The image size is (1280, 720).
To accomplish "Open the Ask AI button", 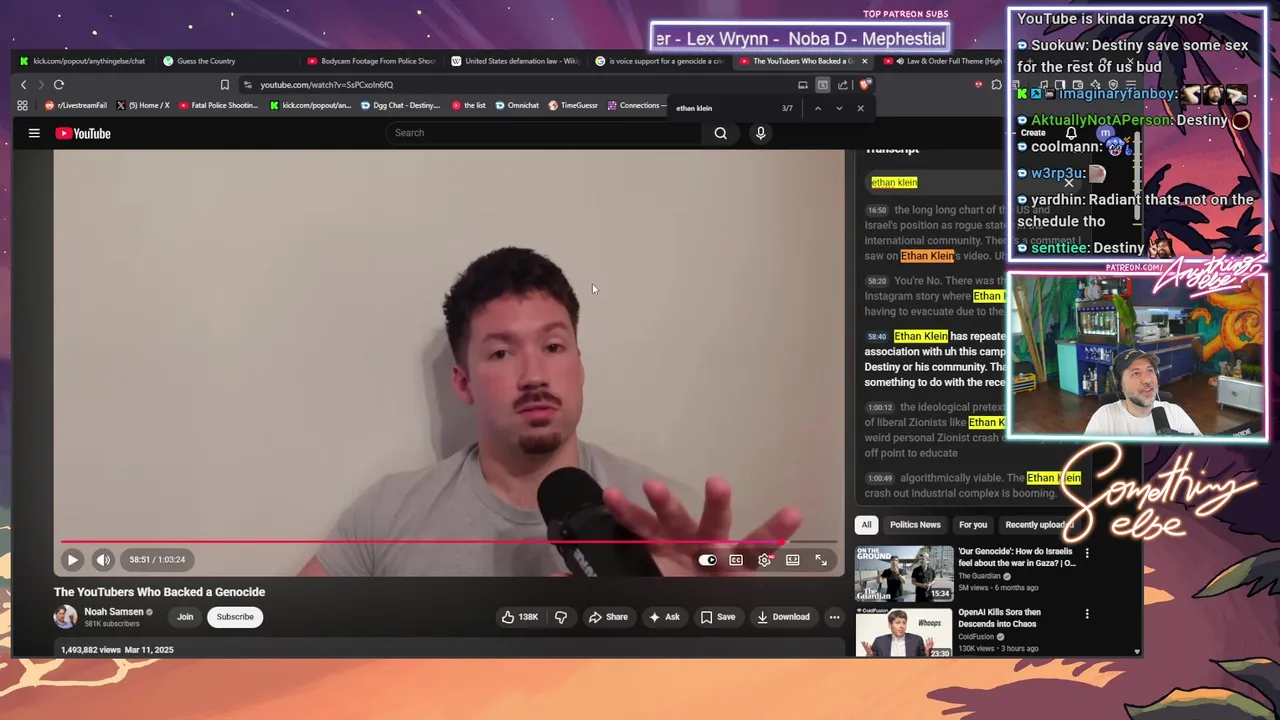I will pyautogui.click(x=664, y=617).
